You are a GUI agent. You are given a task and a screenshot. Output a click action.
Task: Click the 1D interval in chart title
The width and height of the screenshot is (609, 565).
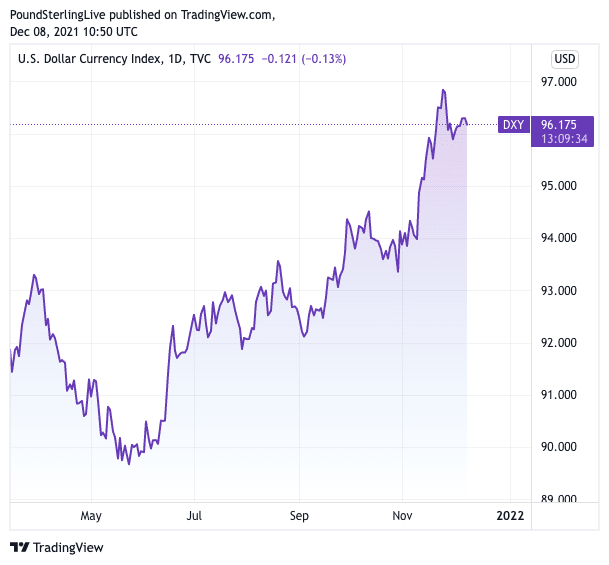[173, 59]
